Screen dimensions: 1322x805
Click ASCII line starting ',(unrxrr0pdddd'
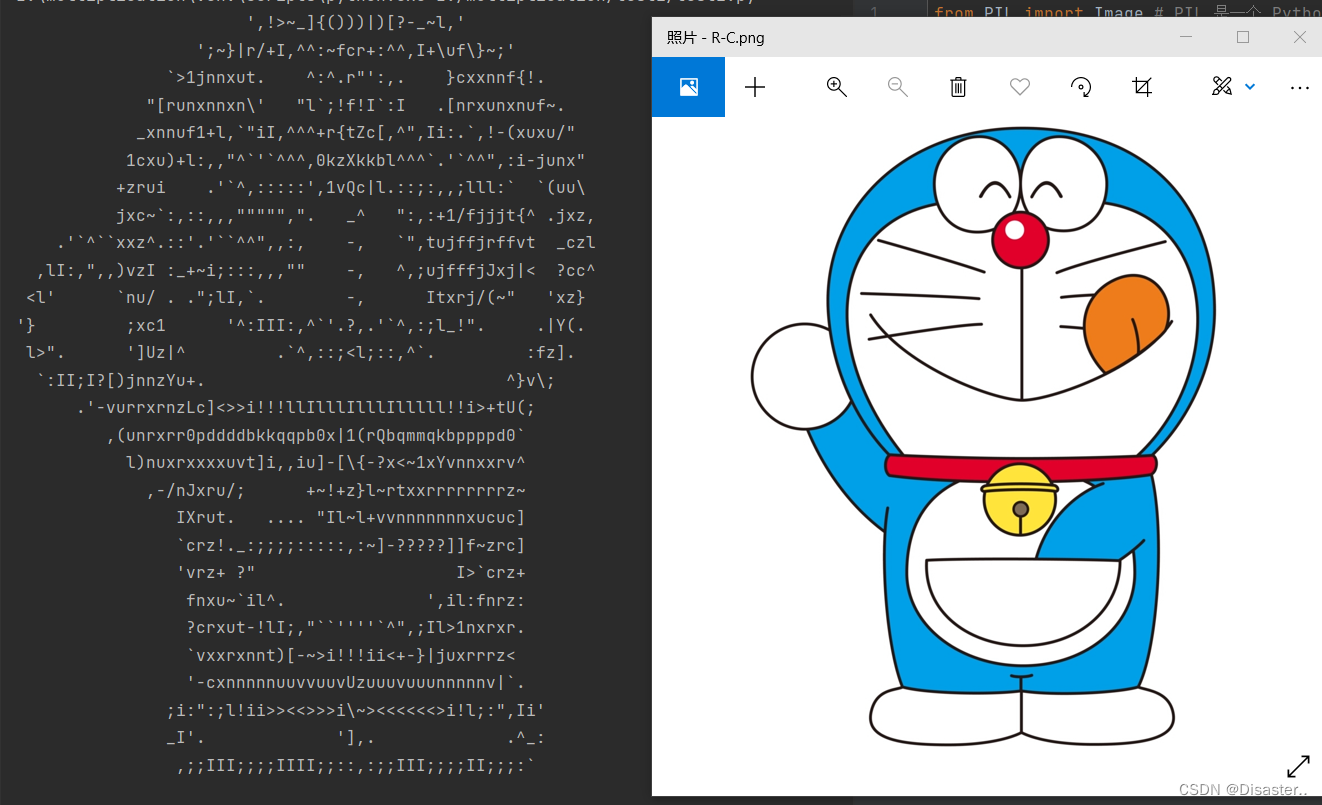pos(316,435)
